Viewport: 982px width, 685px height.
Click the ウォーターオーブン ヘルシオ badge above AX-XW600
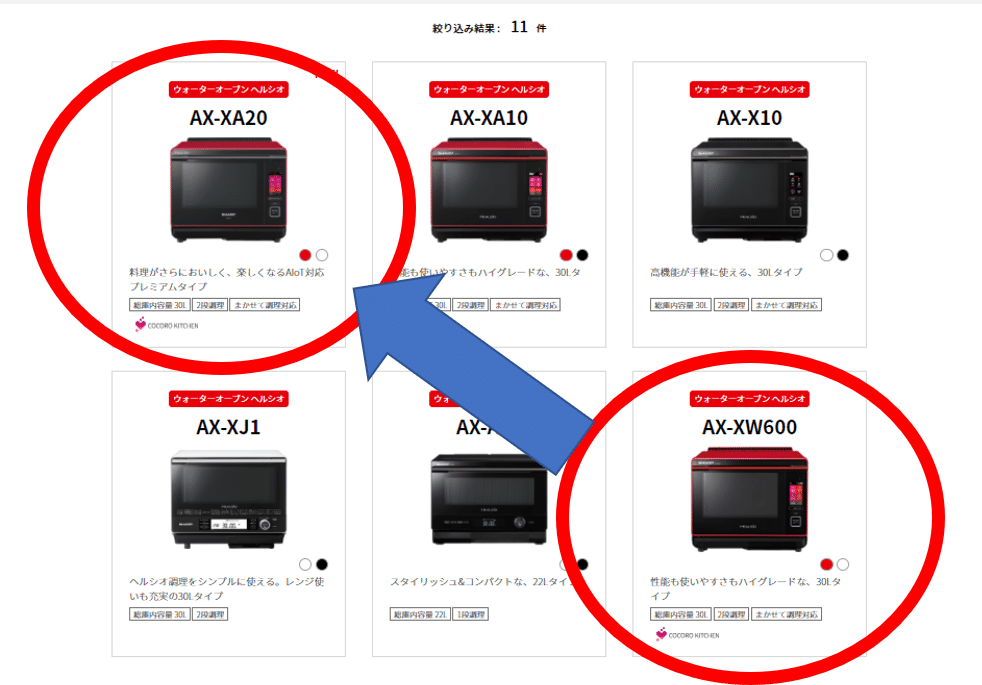750,399
